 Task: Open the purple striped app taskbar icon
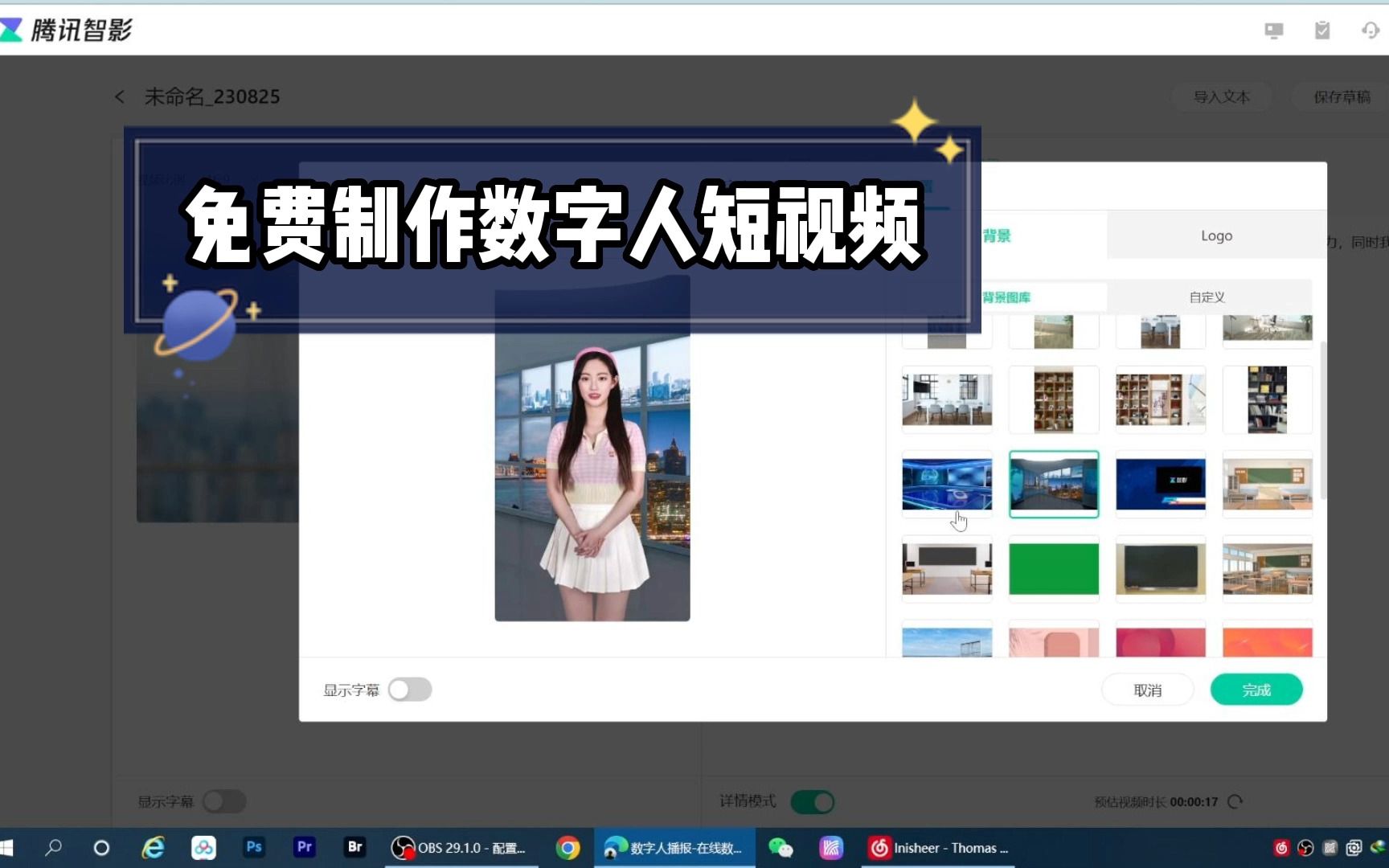point(831,847)
